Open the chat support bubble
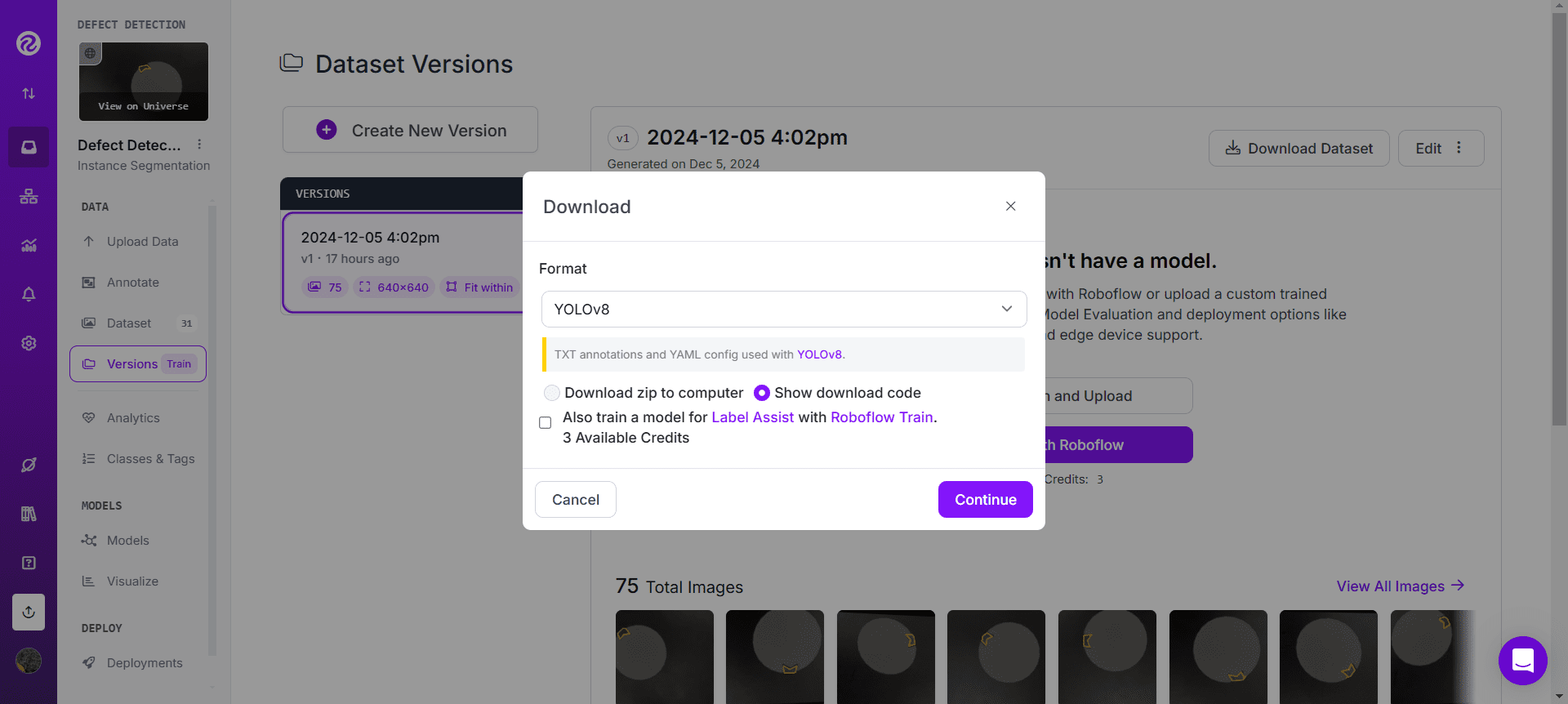 (1522, 660)
